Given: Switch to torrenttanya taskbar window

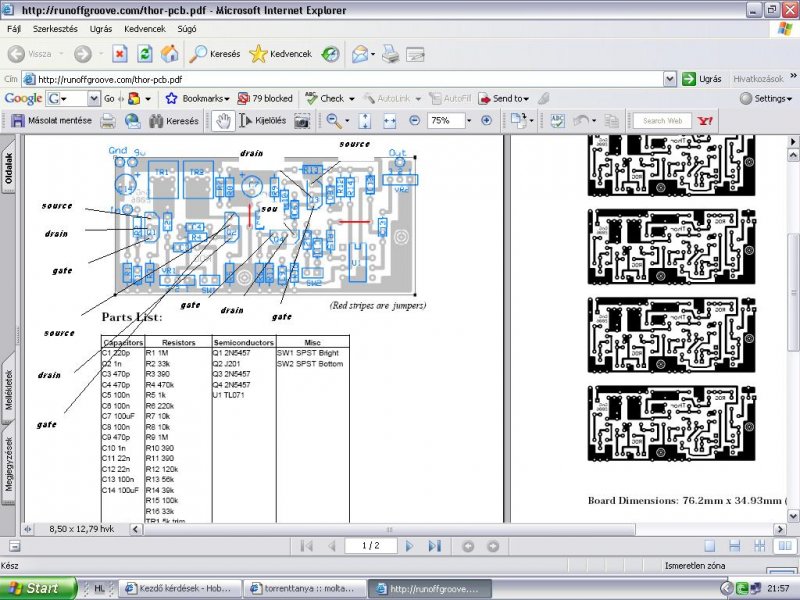Looking at the screenshot, I should [x=305, y=589].
